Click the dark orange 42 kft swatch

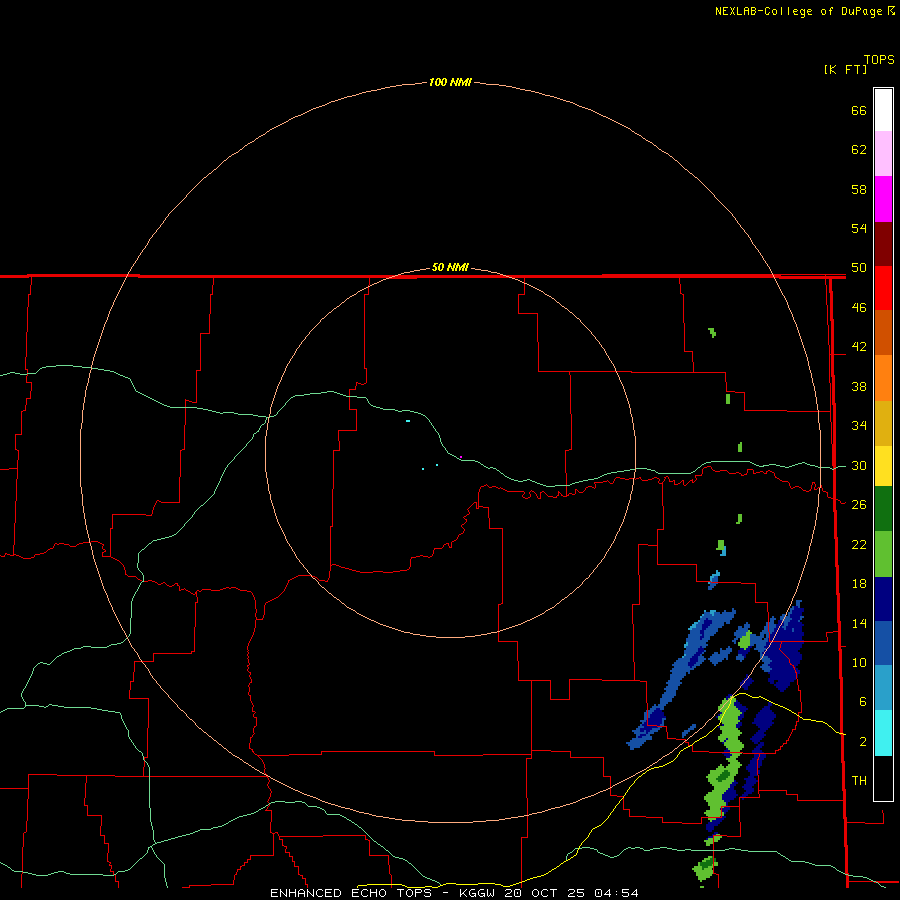(x=883, y=333)
